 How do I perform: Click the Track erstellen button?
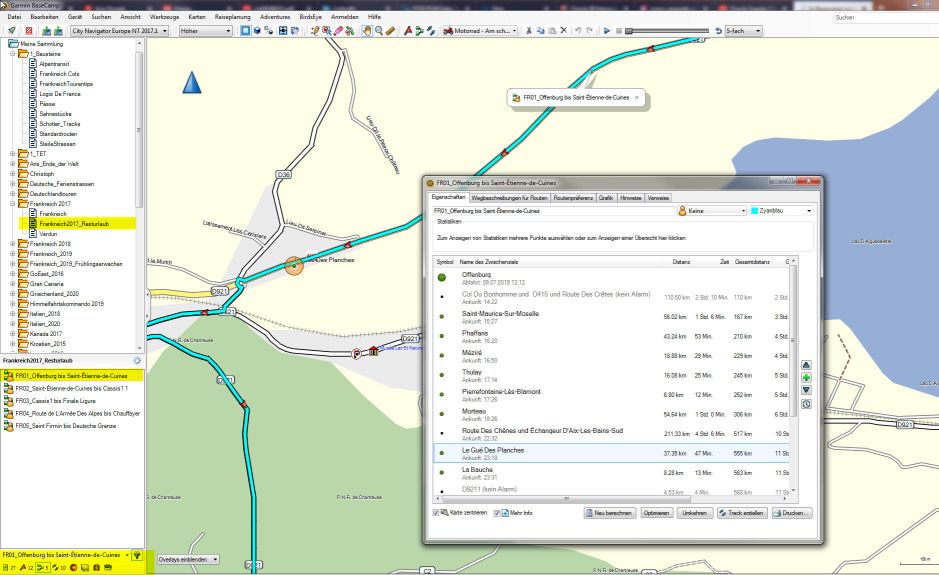point(741,513)
